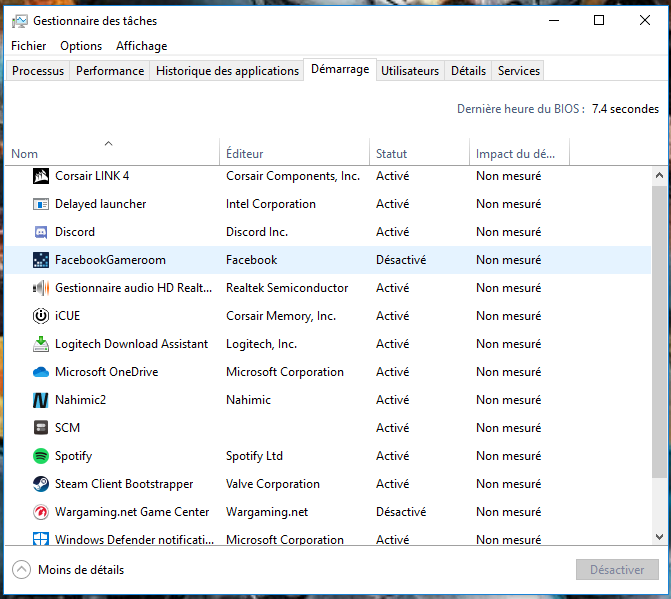Click the Désactiver button

(617, 569)
